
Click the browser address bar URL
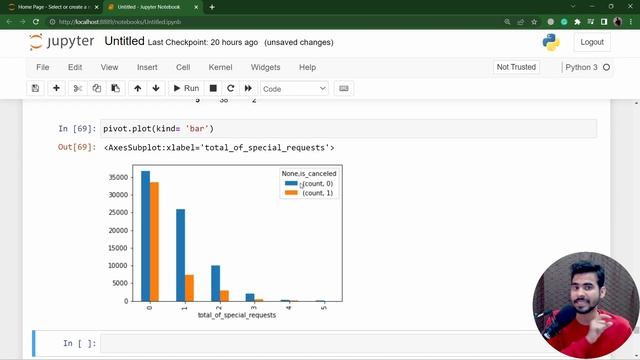click(120, 22)
